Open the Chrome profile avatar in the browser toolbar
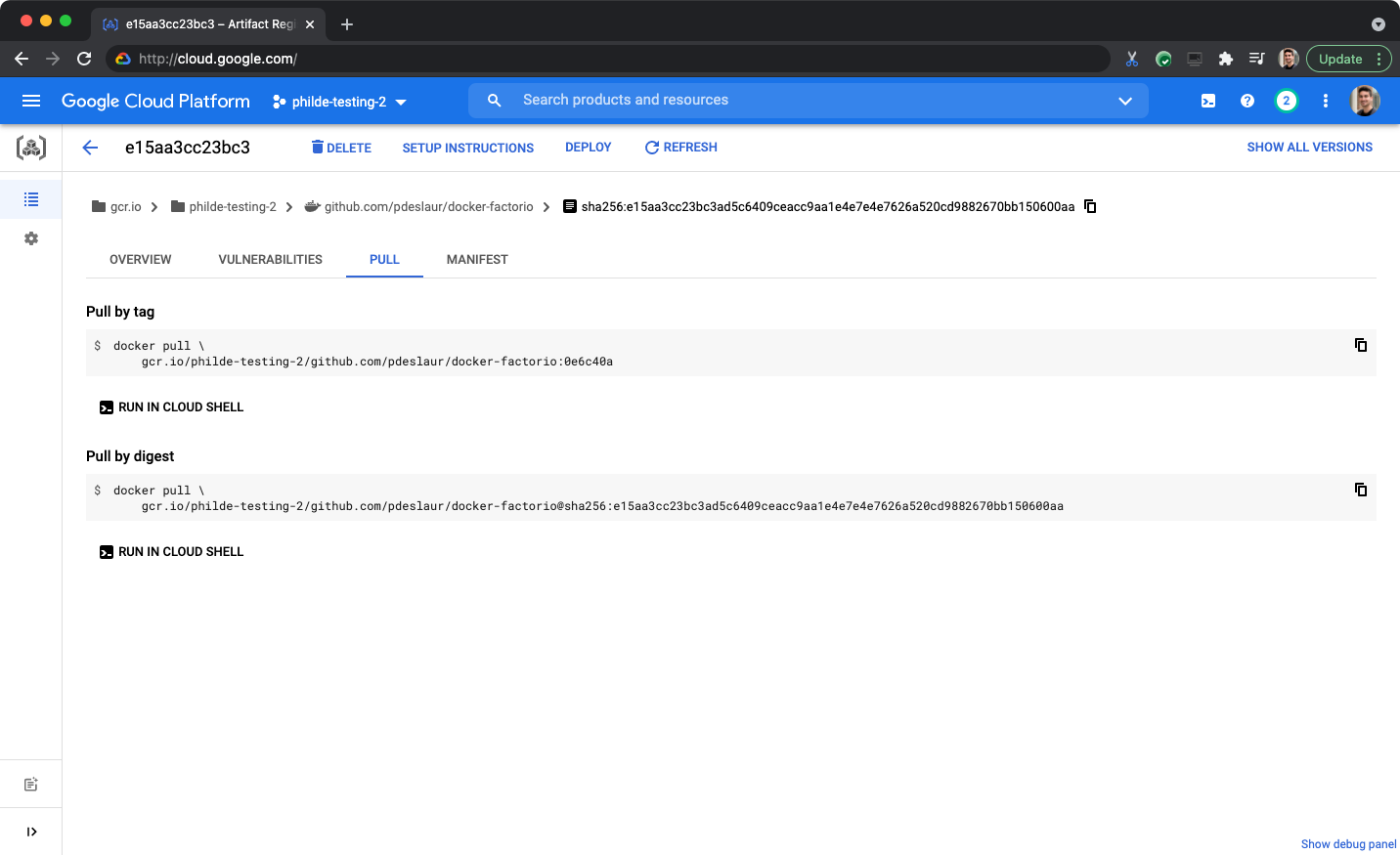The image size is (1400, 855). click(x=1289, y=59)
